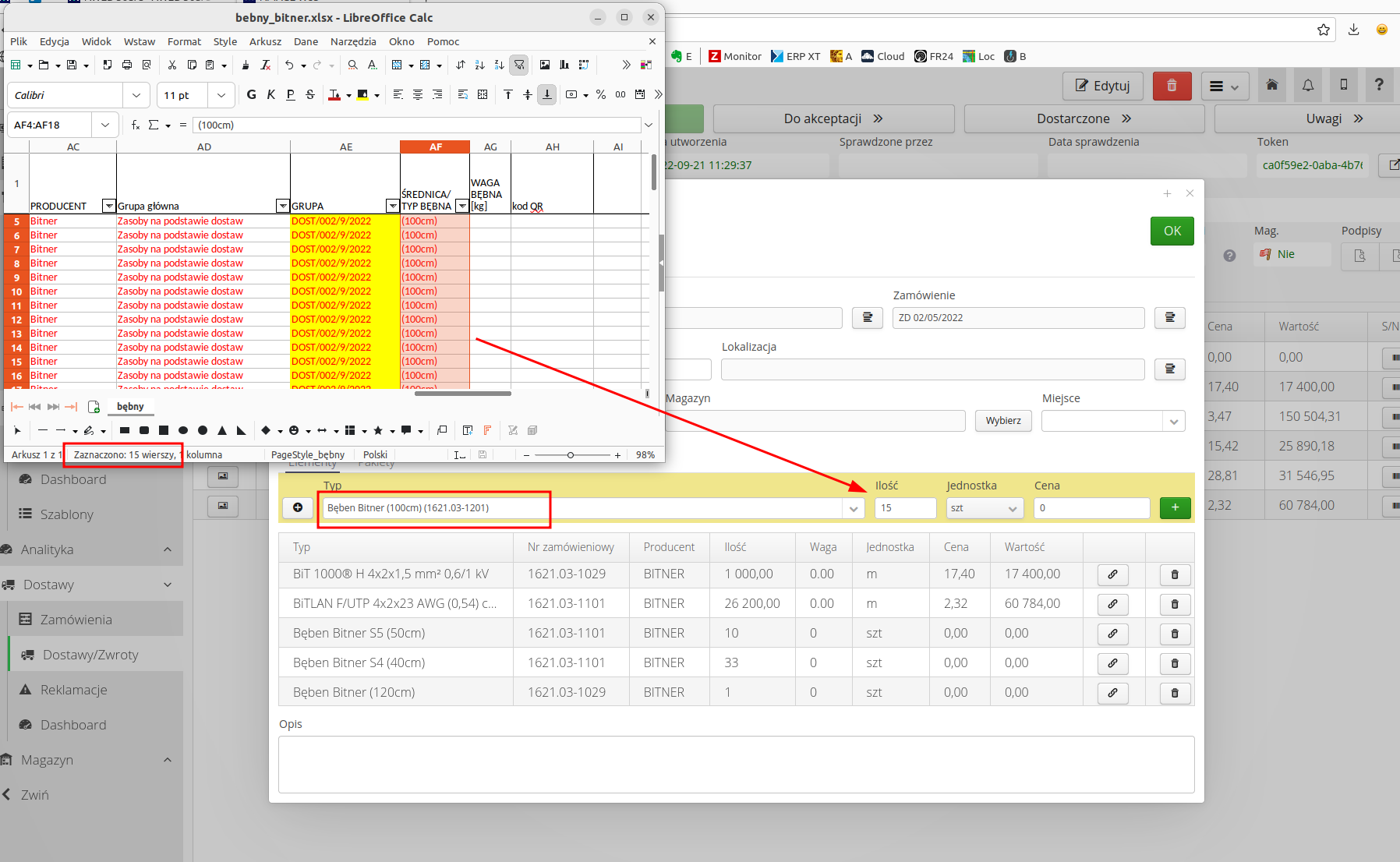Insert a Text Box from the drawing bar
This screenshot has height=862, width=1400.
point(467,431)
